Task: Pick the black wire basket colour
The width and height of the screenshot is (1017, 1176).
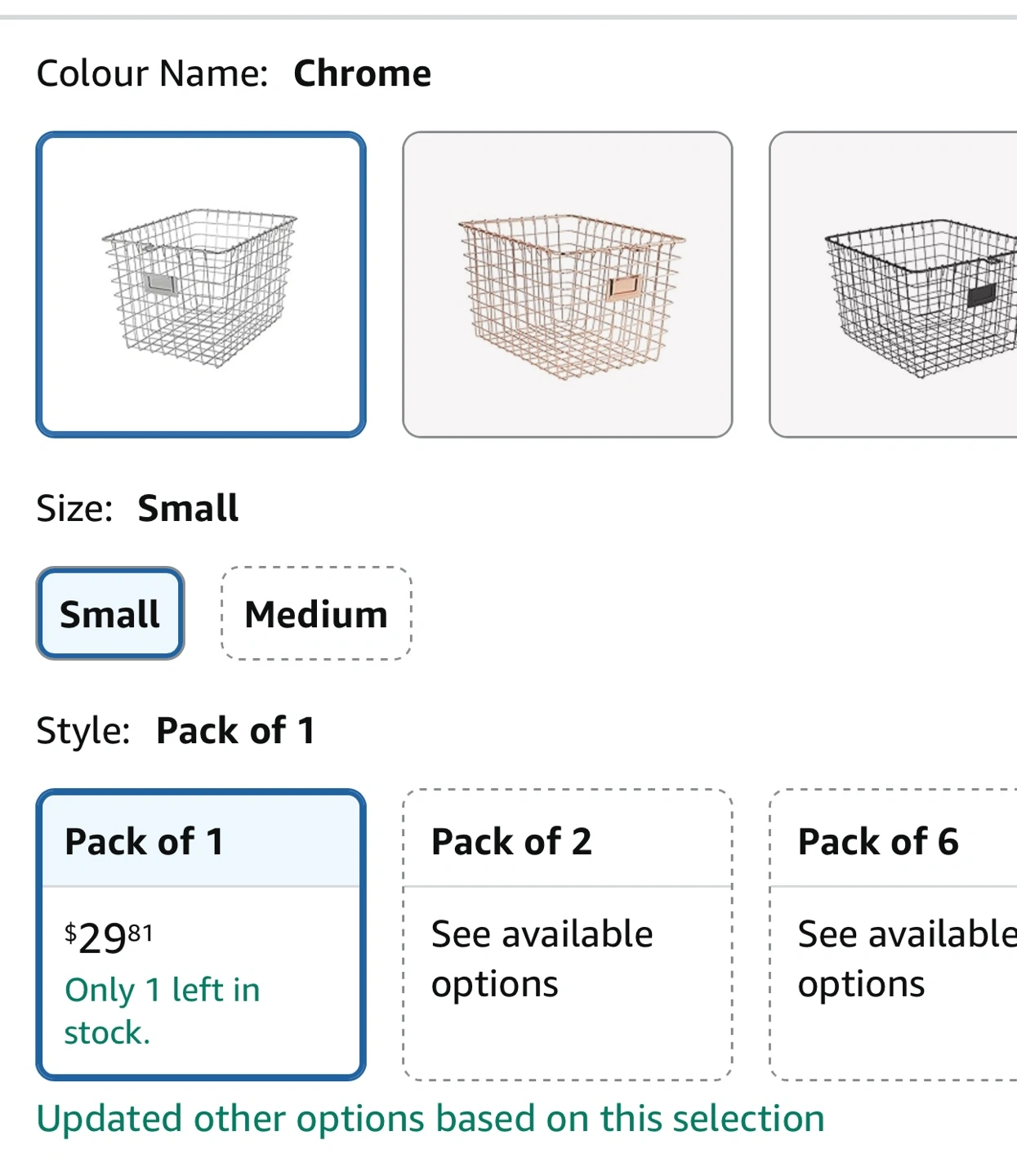Action: point(894,284)
